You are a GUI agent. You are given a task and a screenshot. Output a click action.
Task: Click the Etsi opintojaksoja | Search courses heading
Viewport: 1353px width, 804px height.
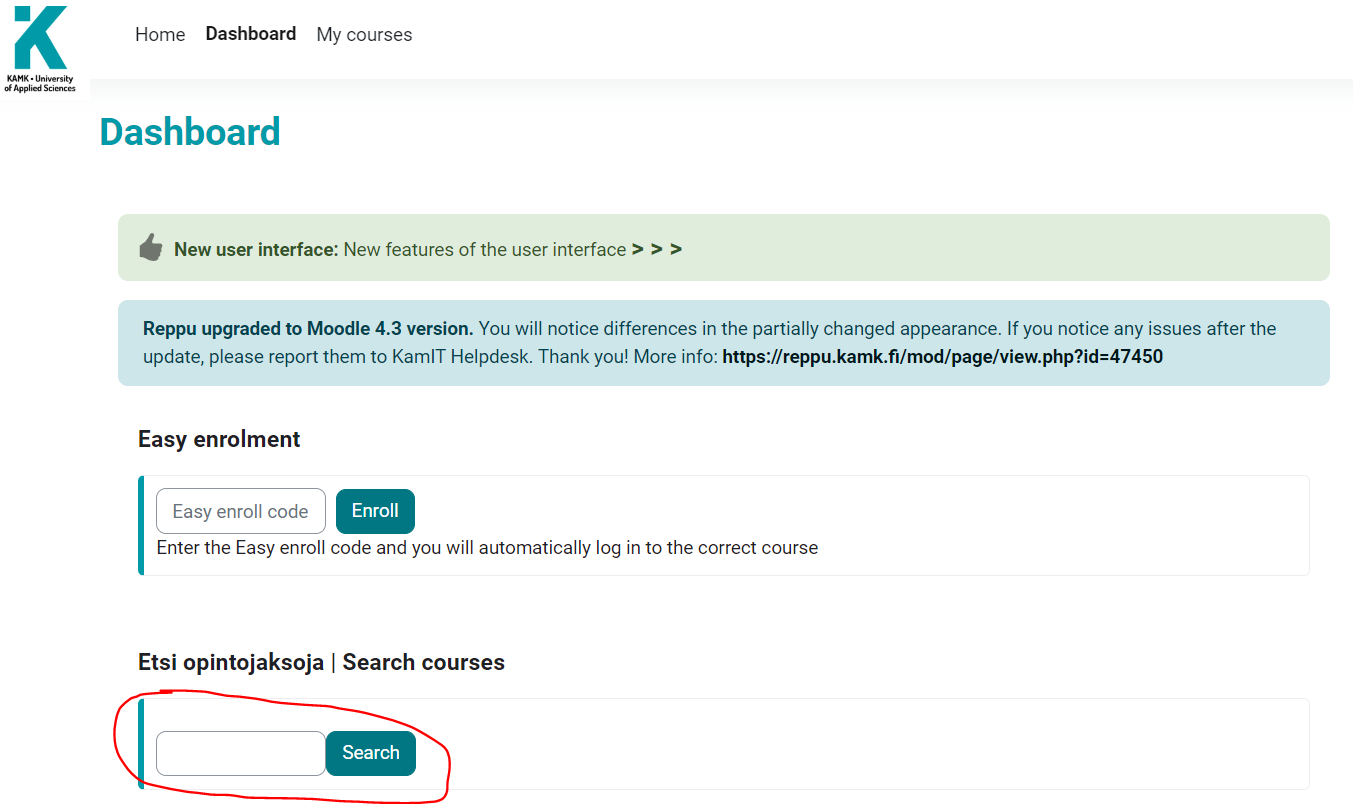(x=321, y=662)
